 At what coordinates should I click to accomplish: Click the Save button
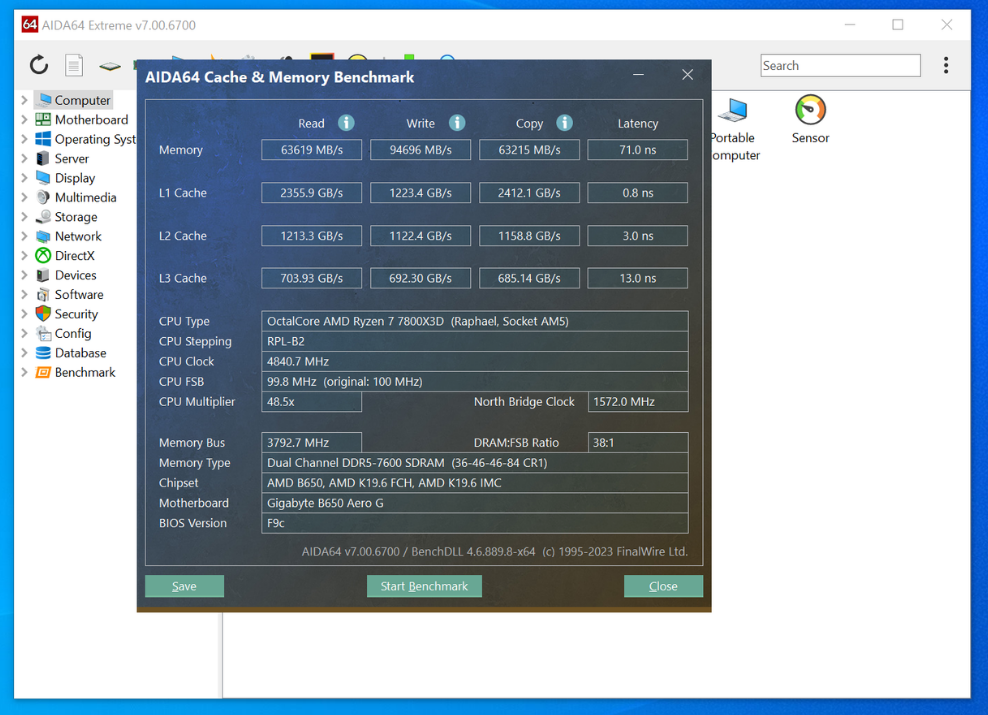(184, 586)
